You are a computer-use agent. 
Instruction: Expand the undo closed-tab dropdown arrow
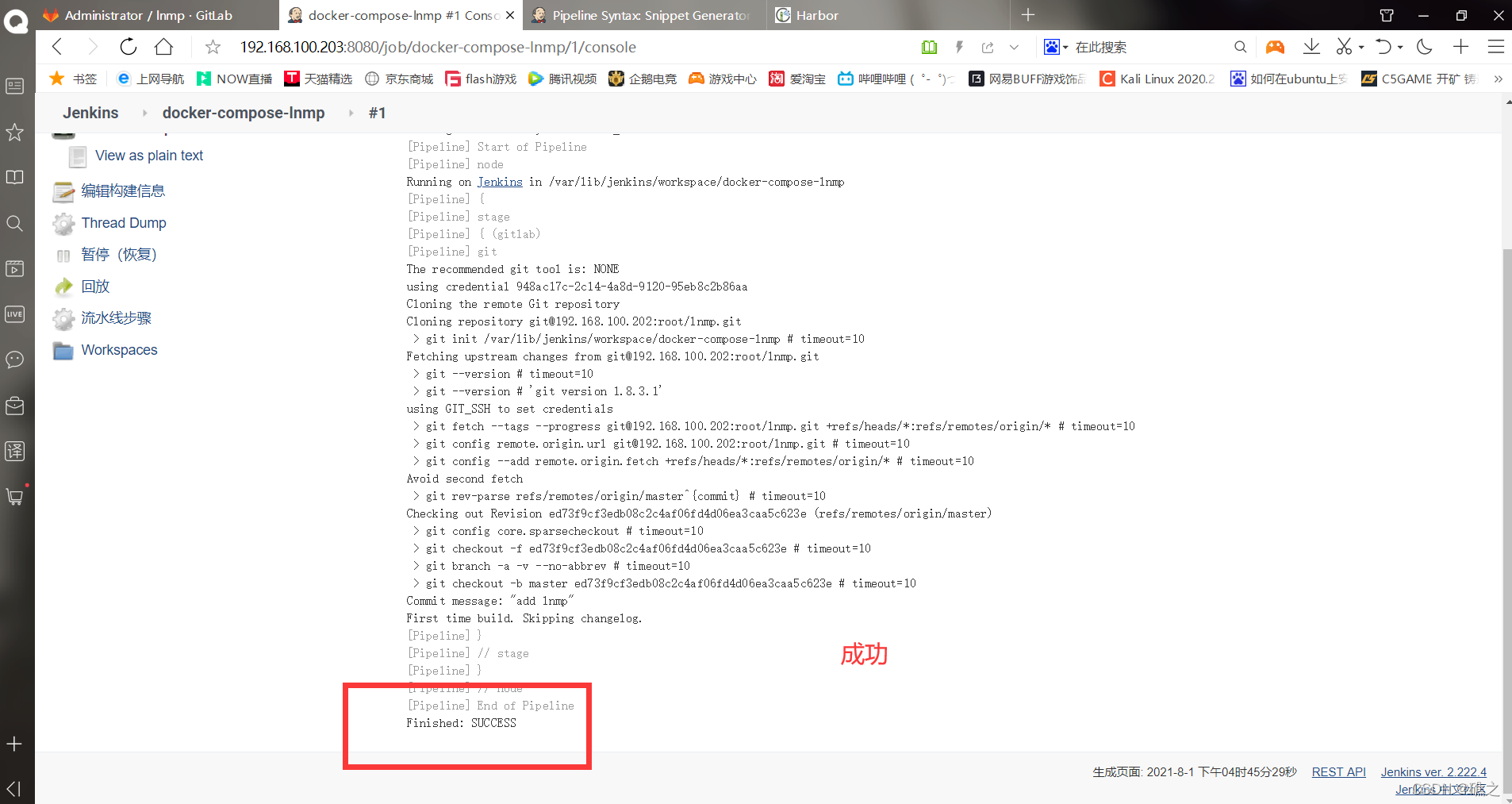pyautogui.click(x=1400, y=47)
